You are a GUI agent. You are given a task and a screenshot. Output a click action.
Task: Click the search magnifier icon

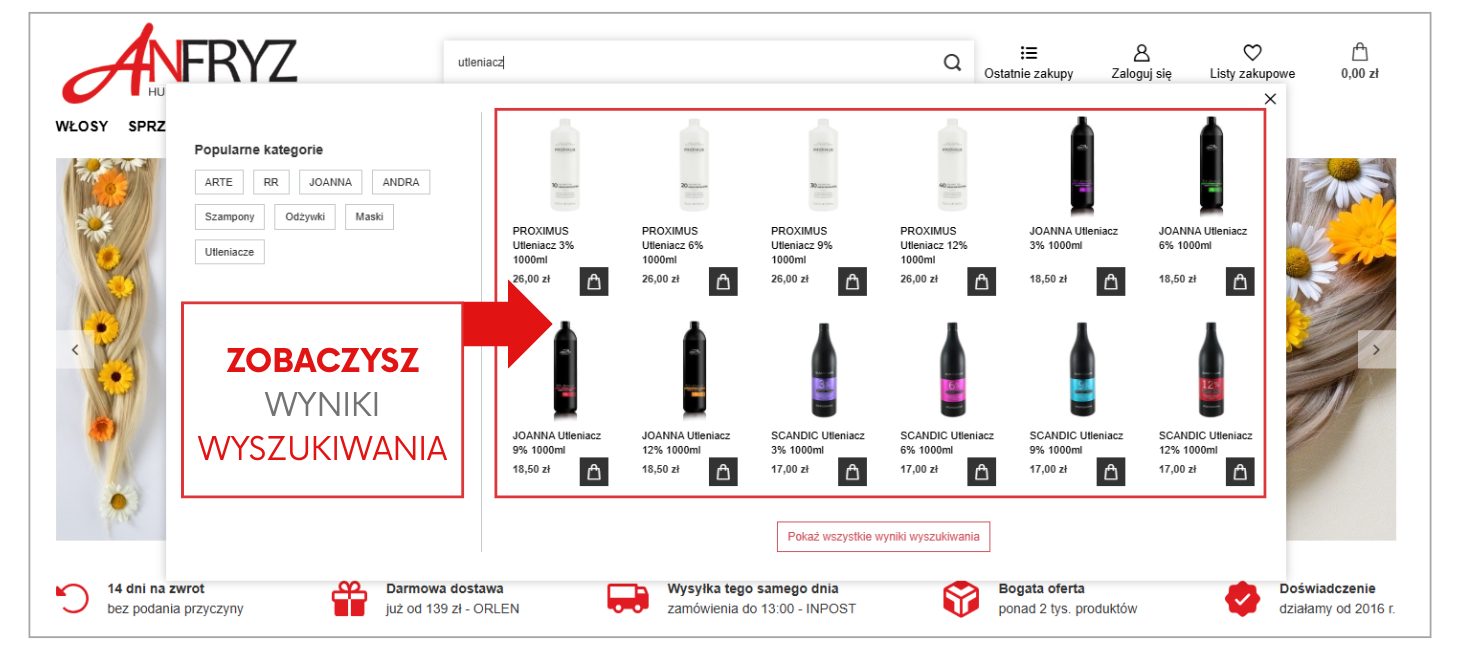[952, 62]
